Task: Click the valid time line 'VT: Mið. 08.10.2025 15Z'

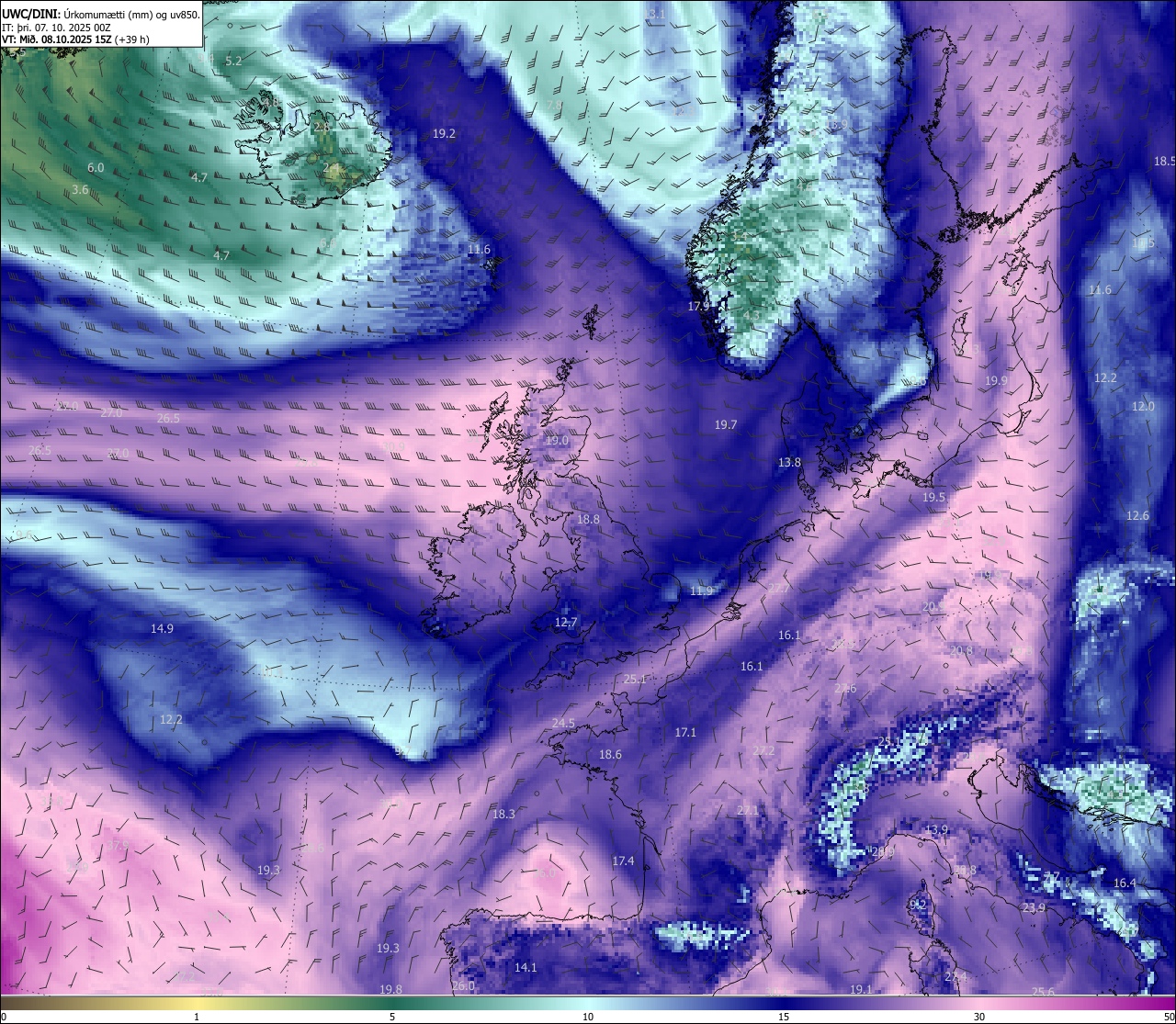Action: 57,39
